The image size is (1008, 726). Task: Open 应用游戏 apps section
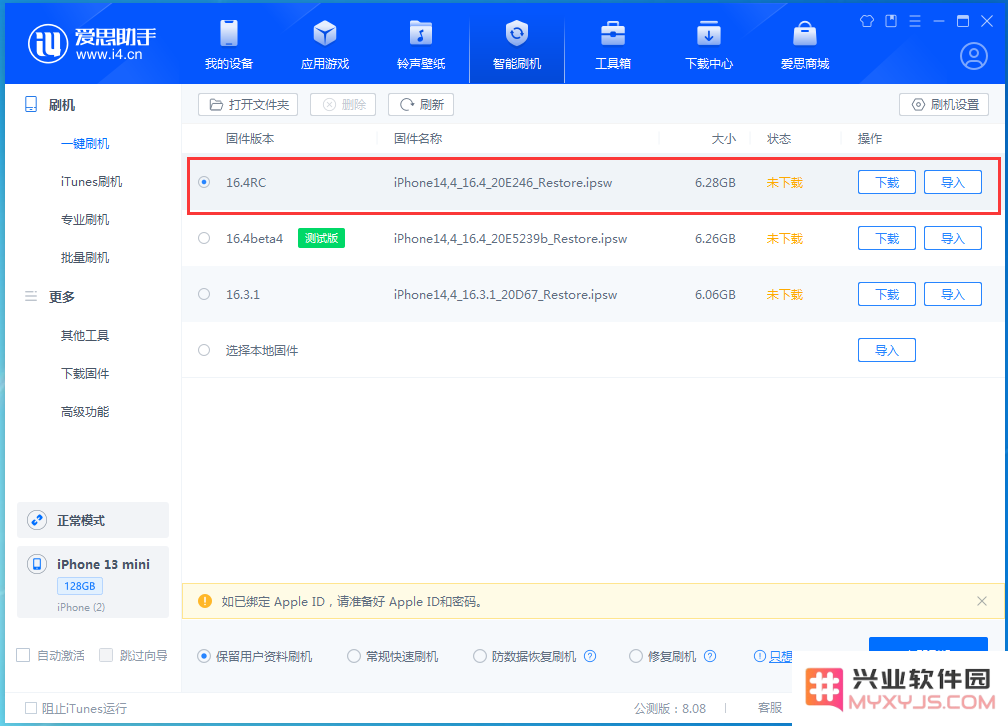click(x=325, y=45)
